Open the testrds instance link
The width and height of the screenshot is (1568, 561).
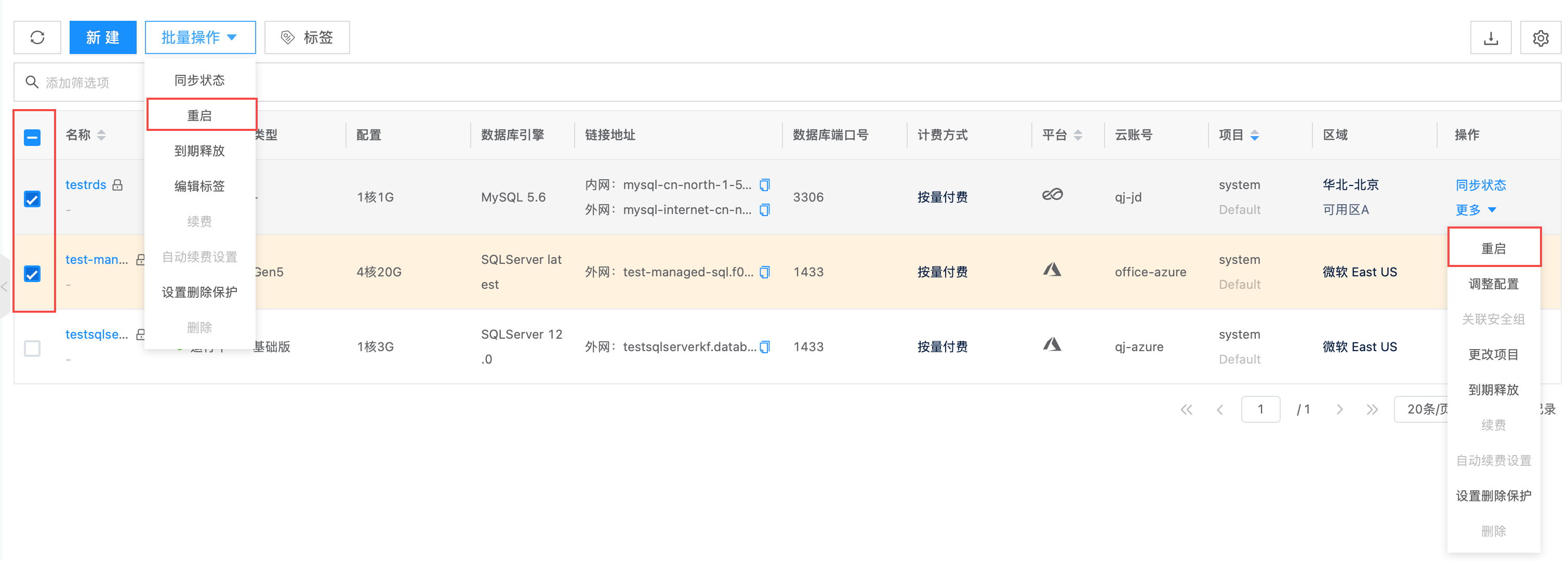[86, 185]
